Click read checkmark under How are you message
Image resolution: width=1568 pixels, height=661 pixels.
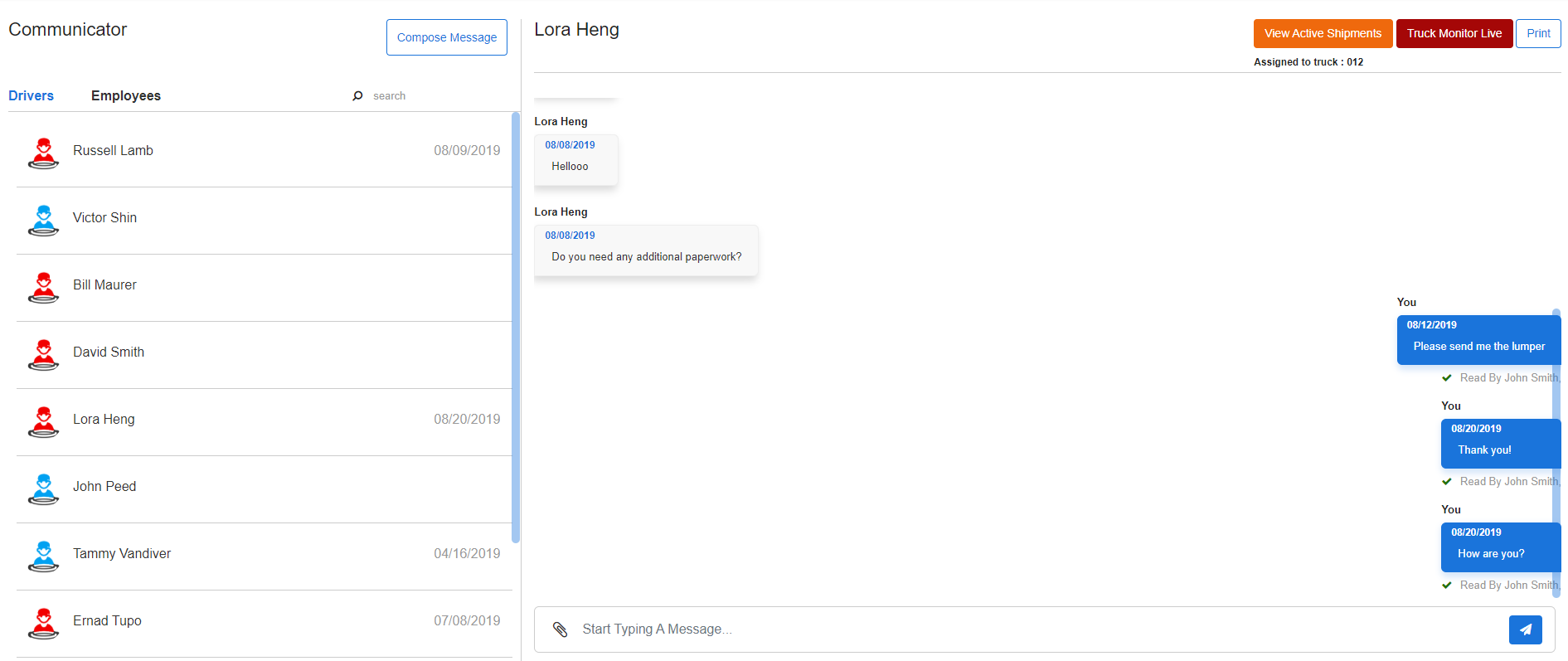[1447, 586]
